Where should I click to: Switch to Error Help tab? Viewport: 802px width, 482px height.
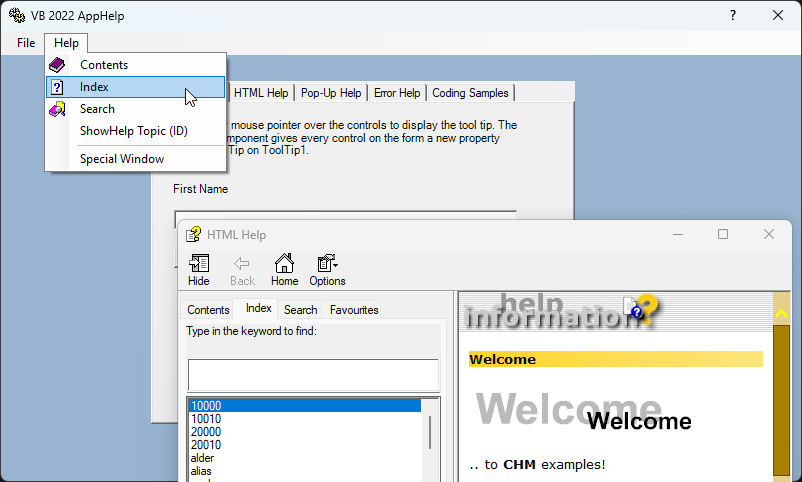click(x=397, y=93)
